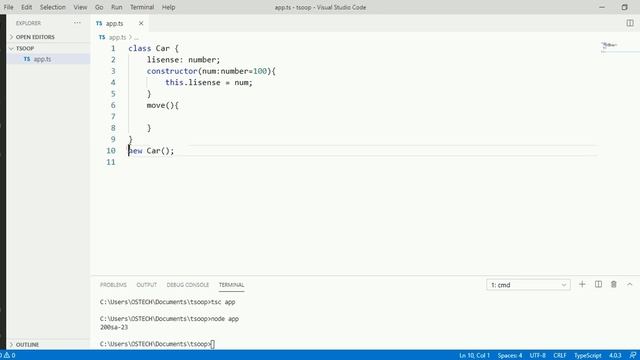The height and width of the screenshot is (360, 640).
Task: Click 'move(){' on line 6
Action: (162, 105)
